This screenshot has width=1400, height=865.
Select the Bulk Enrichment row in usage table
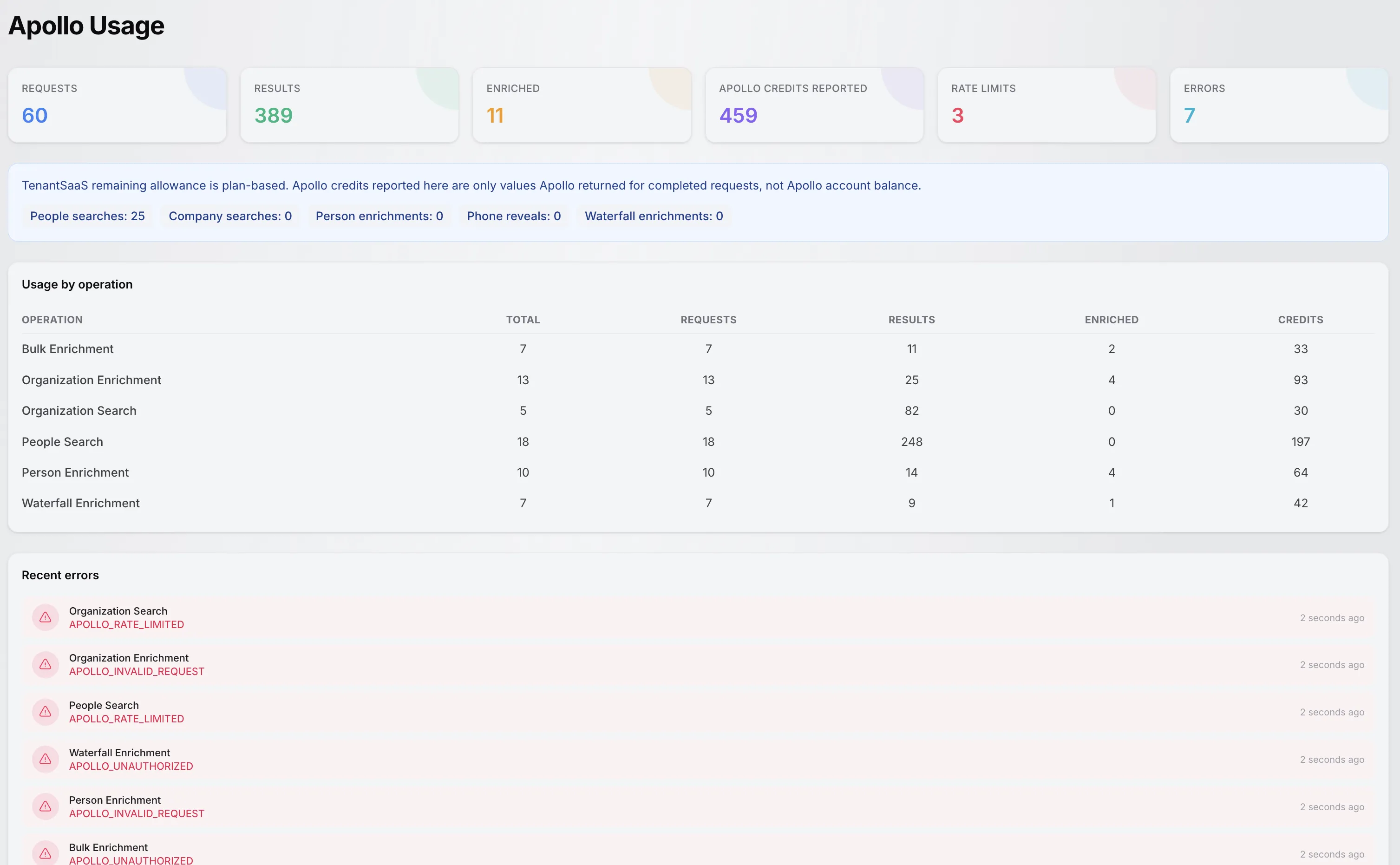click(x=698, y=349)
